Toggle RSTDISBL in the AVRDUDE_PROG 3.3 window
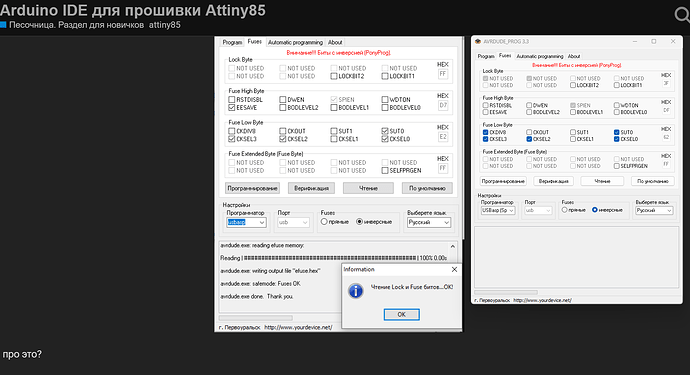The height and width of the screenshot is (375, 690). coord(485,105)
